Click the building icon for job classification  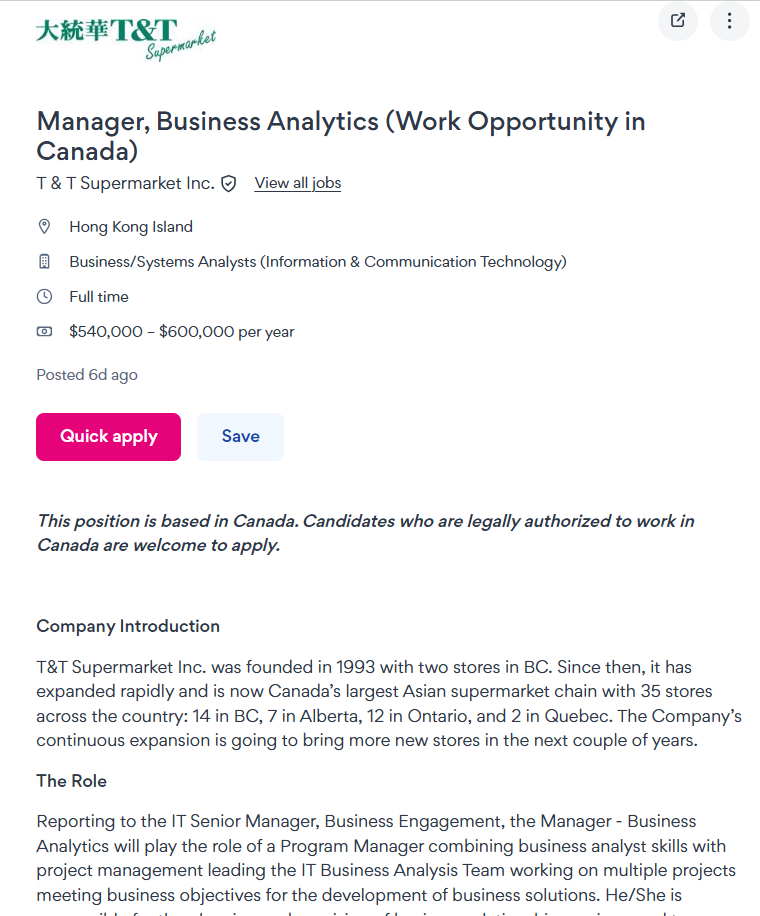(44, 262)
